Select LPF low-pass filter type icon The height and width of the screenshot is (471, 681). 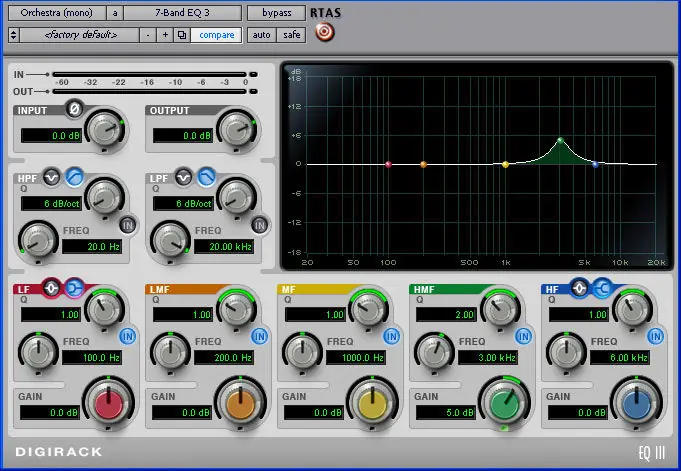click(207, 177)
